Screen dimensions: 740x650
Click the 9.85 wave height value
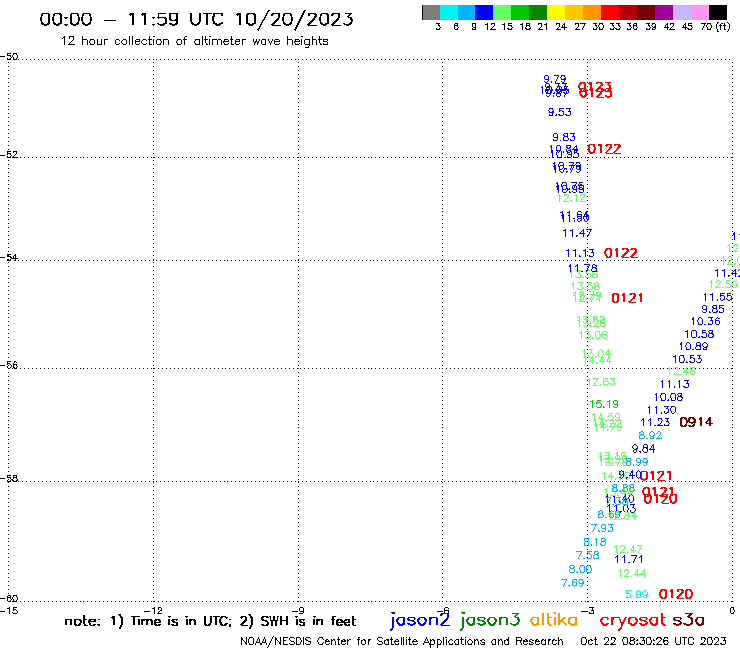(713, 309)
